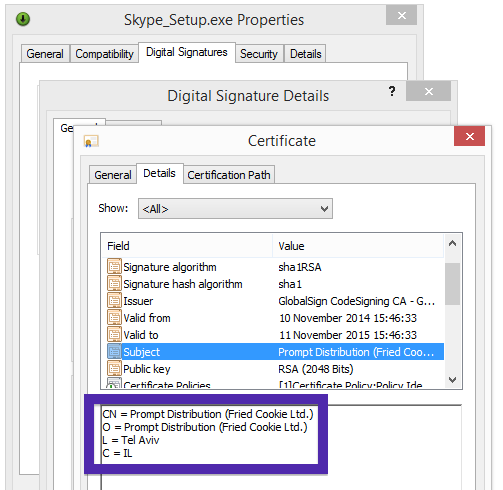The width and height of the screenshot is (503, 490).
Task: Click the scroll up arrow of field list
Action: [x=452, y=243]
